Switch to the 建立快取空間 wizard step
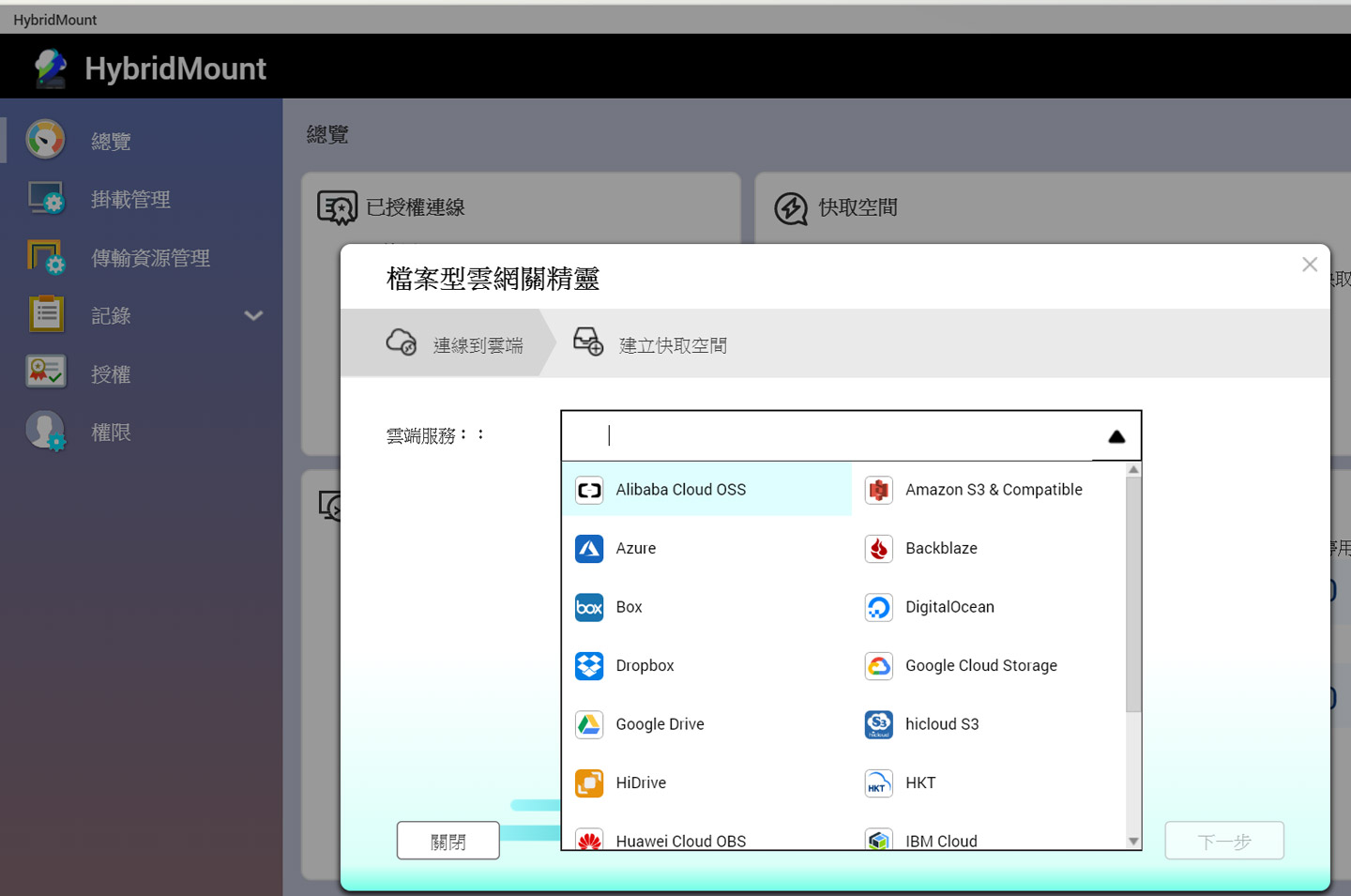The height and width of the screenshot is (896, 1351). tap(672, 345)
